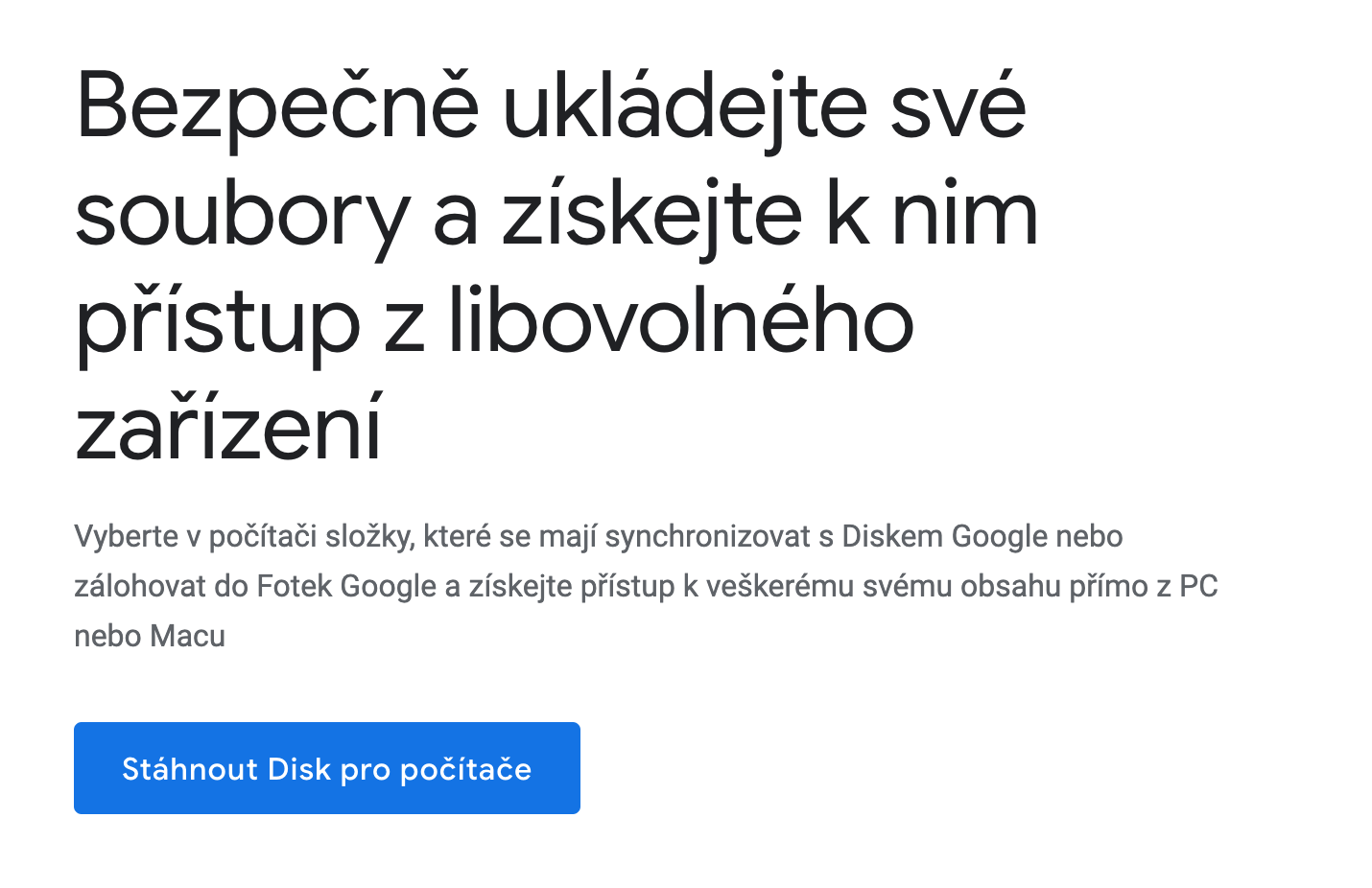1372x888 pixels.
Task: Click the word "synchronizovat" in the description
Action: click(707, 536)
